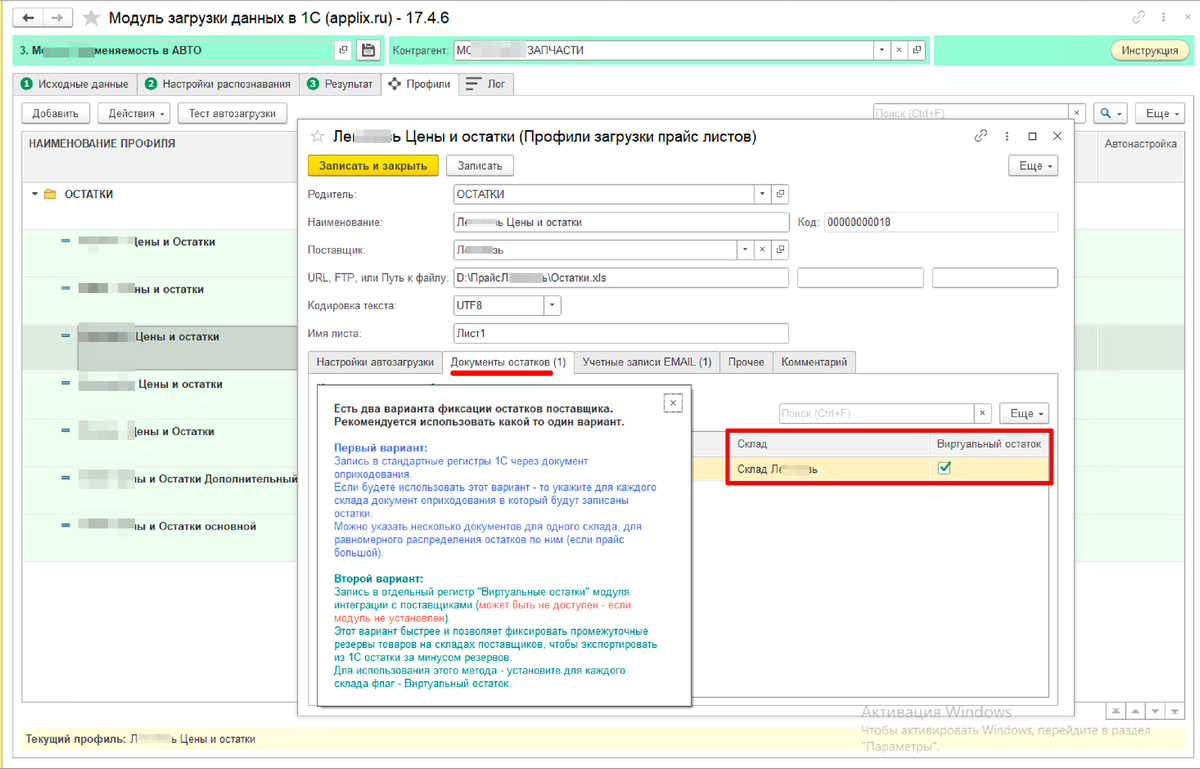Open the Родитель ОСТАТКИ record icon

pos(781,194)
